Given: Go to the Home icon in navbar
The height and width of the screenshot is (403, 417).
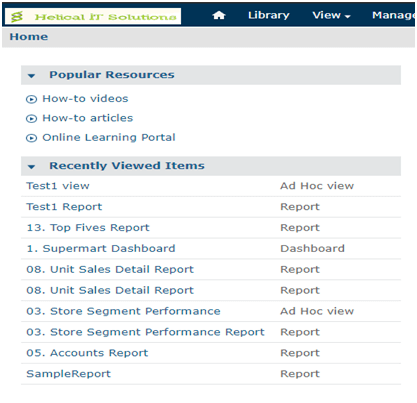Looking at the screenshot, I should tap(219, 15).
